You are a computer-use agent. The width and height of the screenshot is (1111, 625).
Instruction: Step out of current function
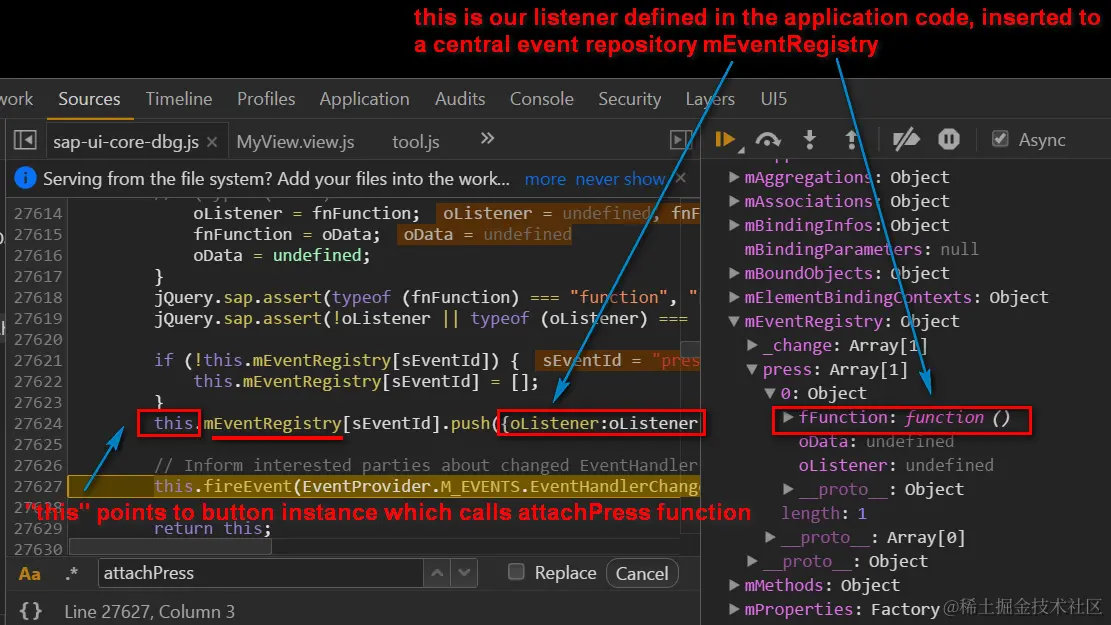click(852, 140)
